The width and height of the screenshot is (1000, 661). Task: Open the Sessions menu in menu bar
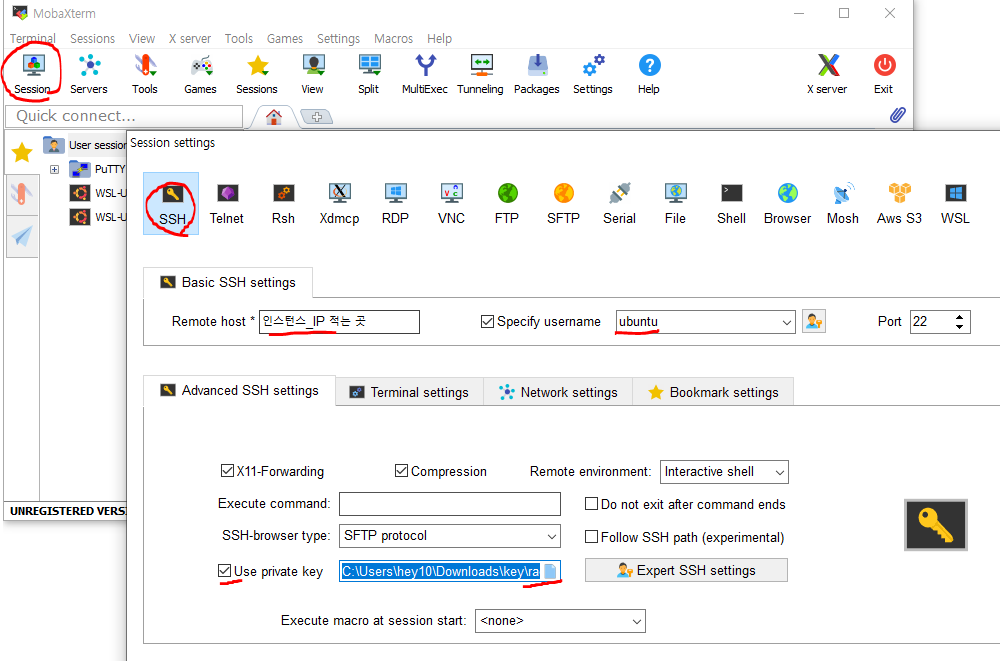pos(92,38)
